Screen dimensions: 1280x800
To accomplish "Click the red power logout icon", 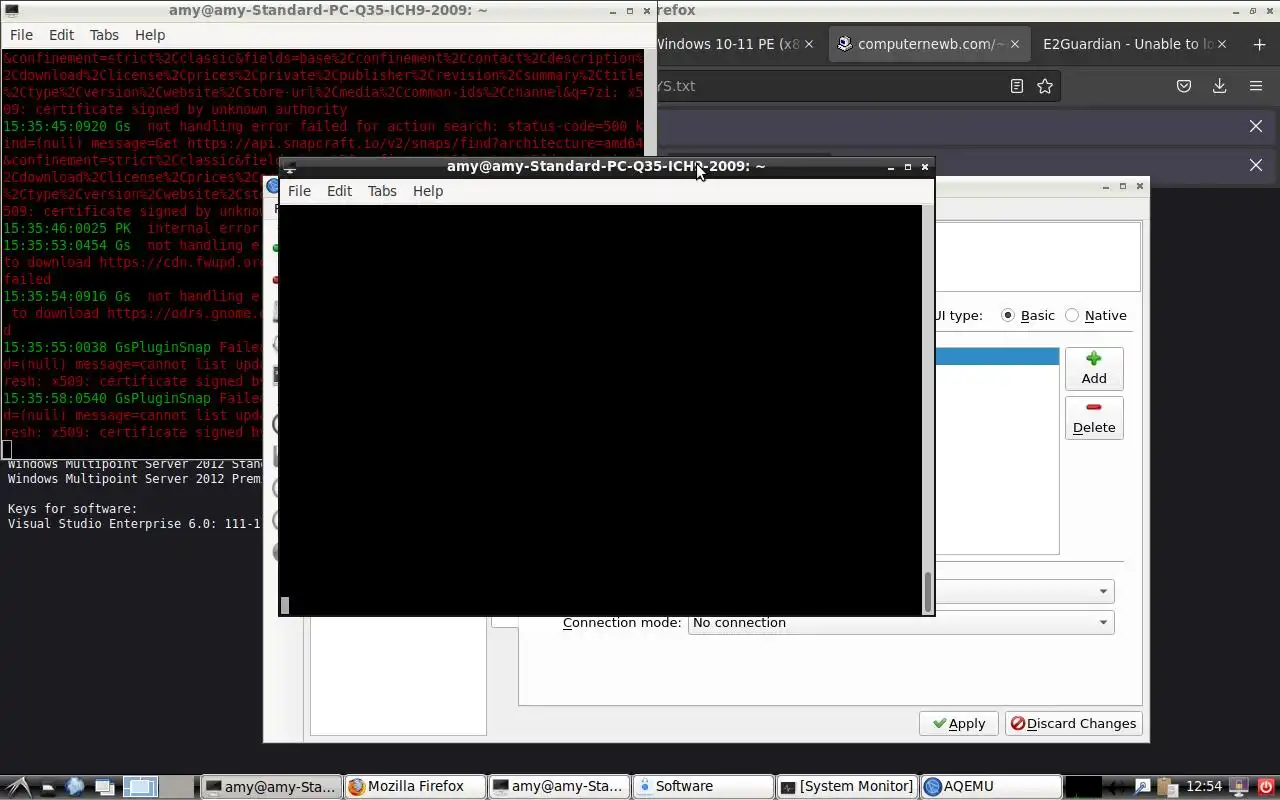I will tap(1265, 787).
